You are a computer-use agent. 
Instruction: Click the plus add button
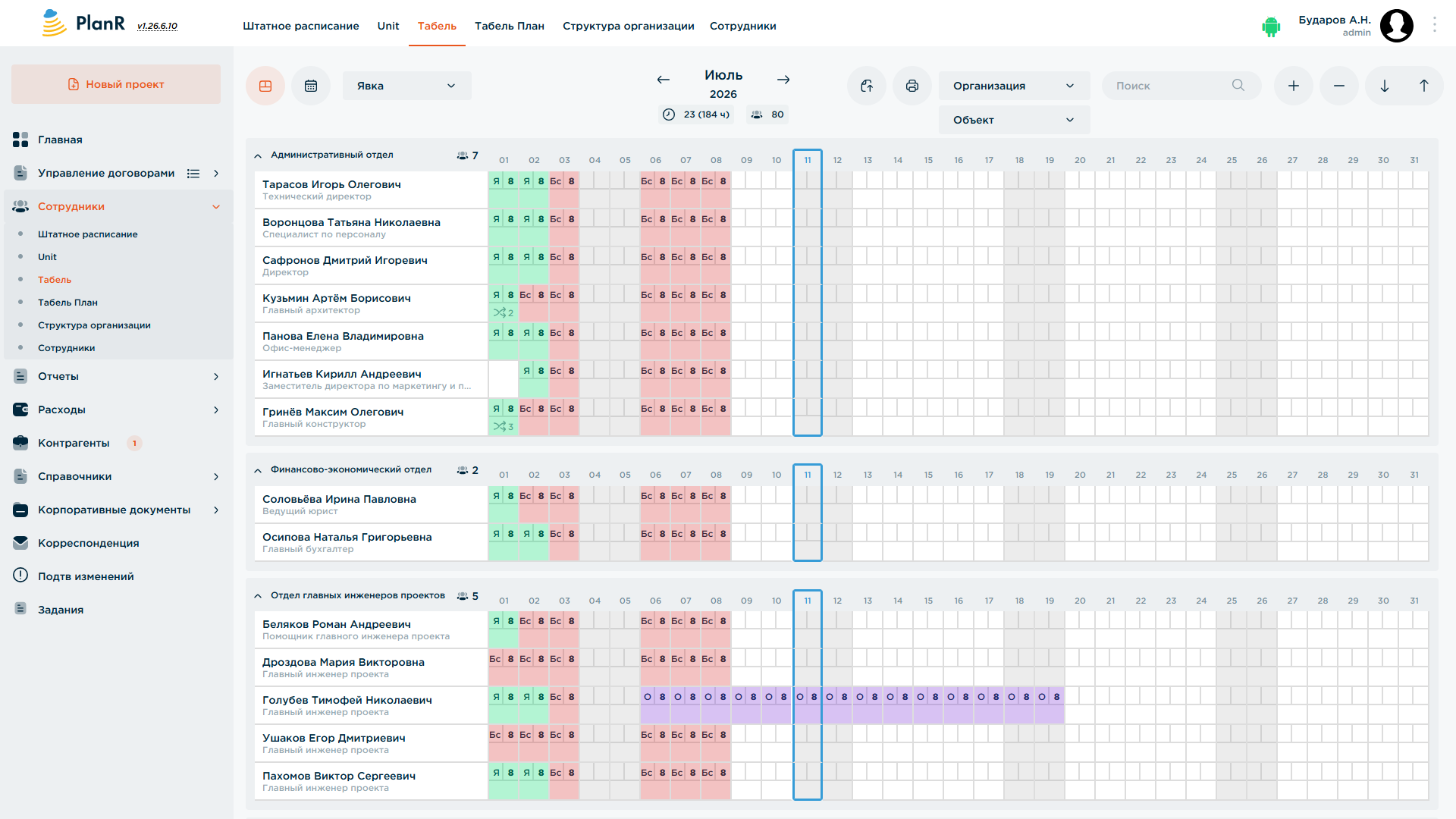pyautogui.click(x=1294, y=86)
